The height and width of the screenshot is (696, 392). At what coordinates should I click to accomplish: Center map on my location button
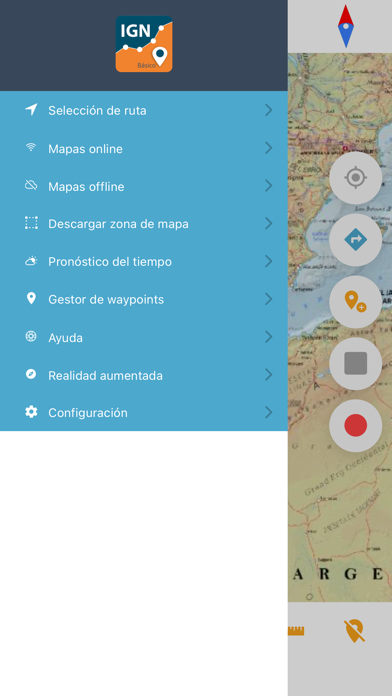pos(356,178)
